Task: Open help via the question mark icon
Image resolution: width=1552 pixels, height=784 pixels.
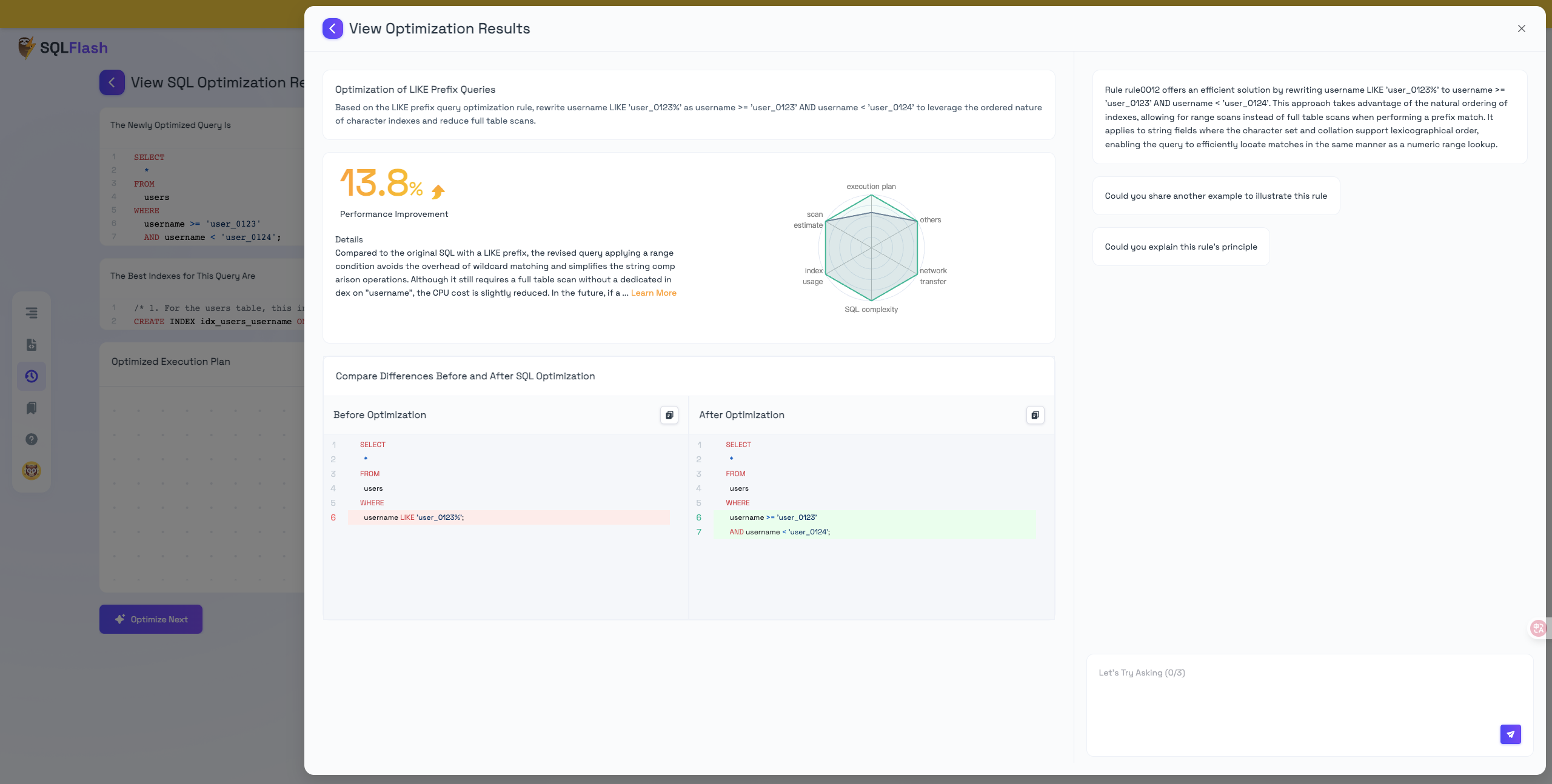Action: pyautogui.click(x=31, y=439)
